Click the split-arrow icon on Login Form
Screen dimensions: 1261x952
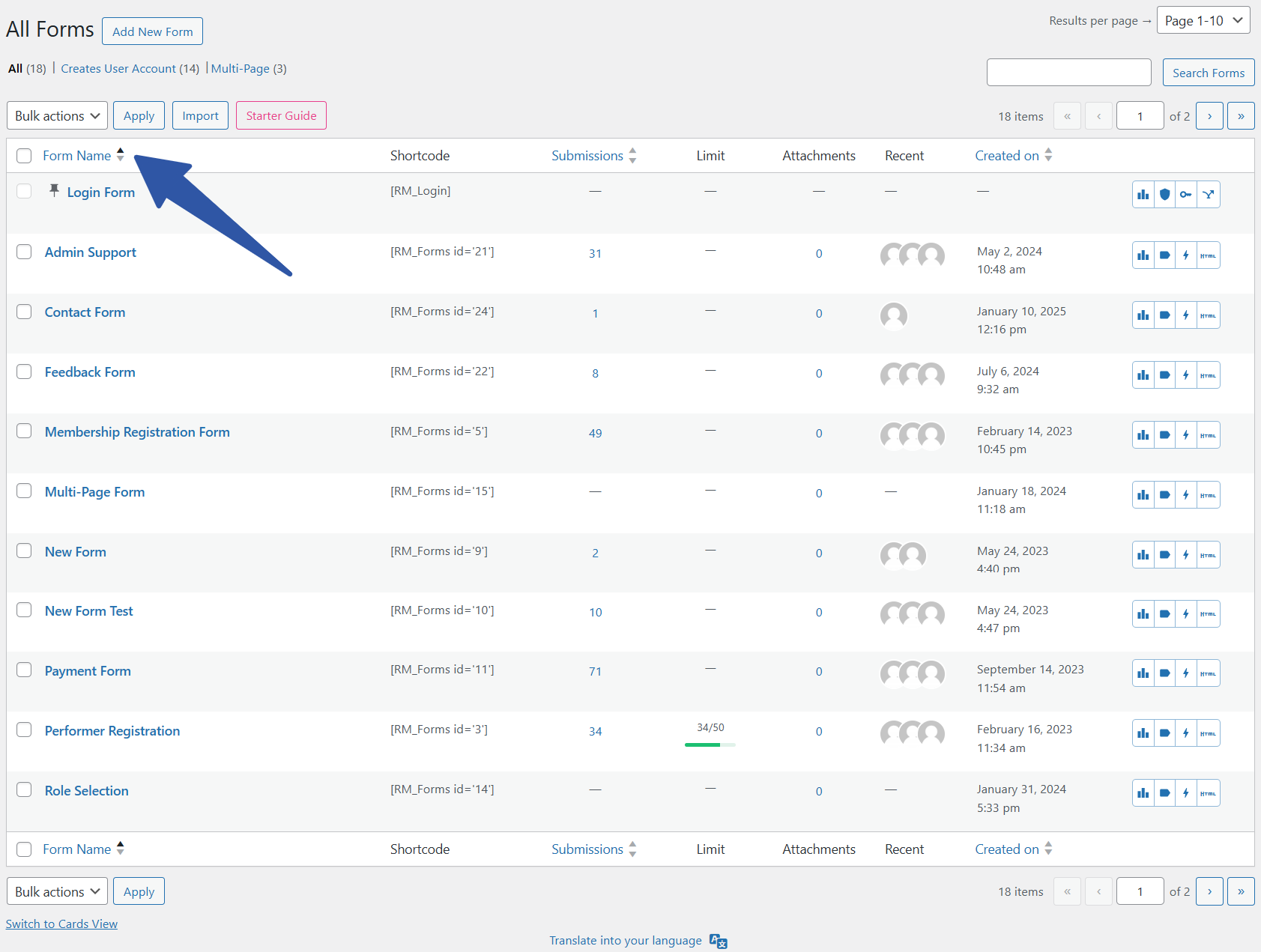(x=1208, y=194)
